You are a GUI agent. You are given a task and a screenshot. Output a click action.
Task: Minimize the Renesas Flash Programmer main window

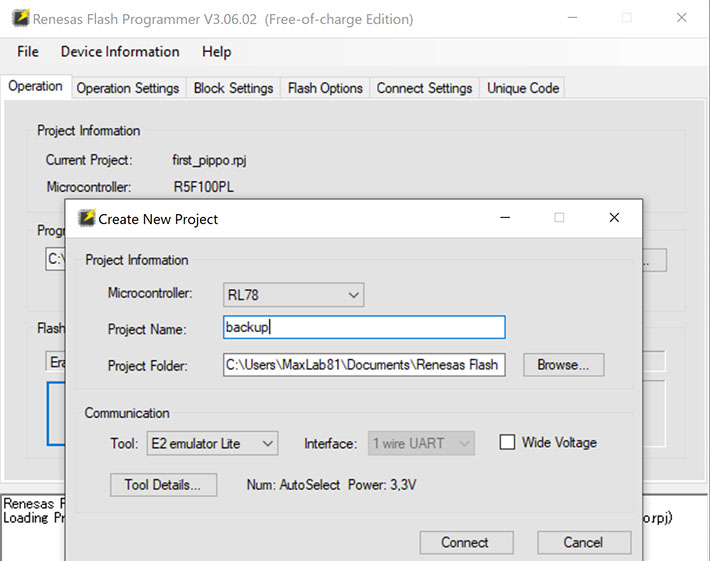click(x=573, y=18)
